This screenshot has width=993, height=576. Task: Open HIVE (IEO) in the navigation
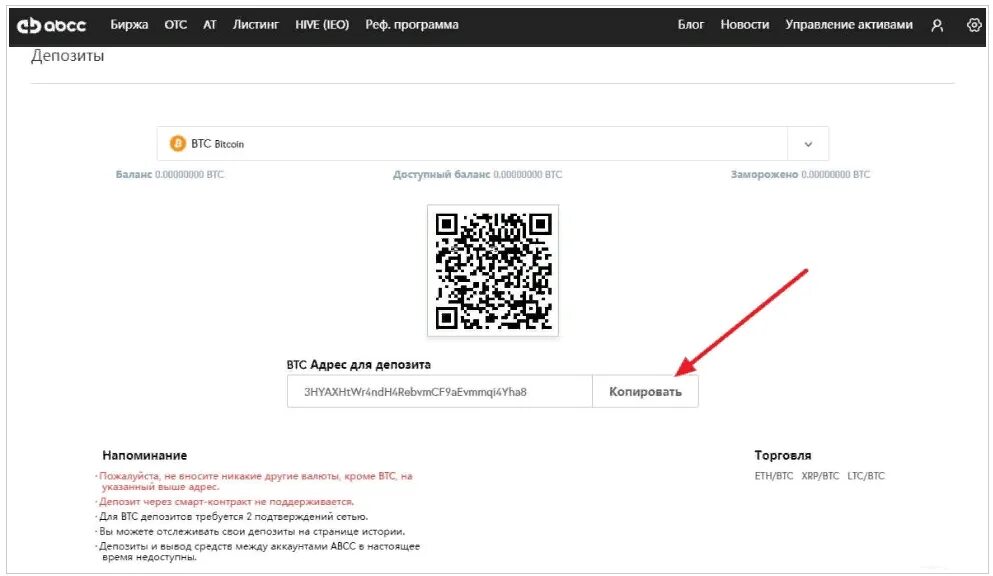[x=322, y=25]
